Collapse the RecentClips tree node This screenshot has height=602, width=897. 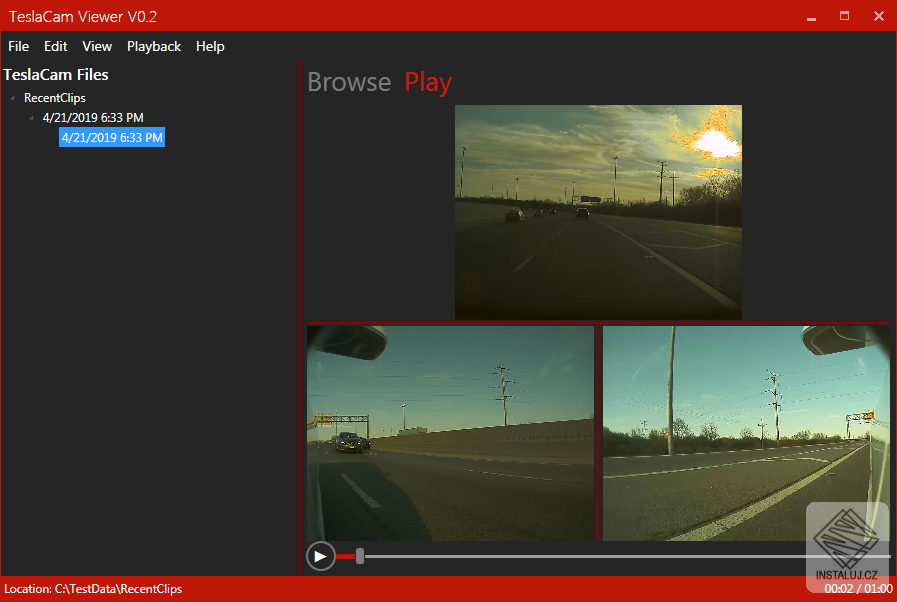pyautogui.click(x=10, y=97)
